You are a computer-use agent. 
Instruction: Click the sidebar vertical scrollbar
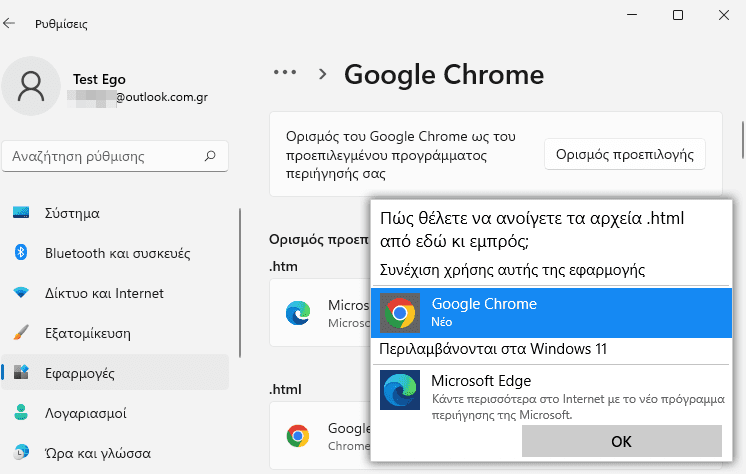coord(240,283)
